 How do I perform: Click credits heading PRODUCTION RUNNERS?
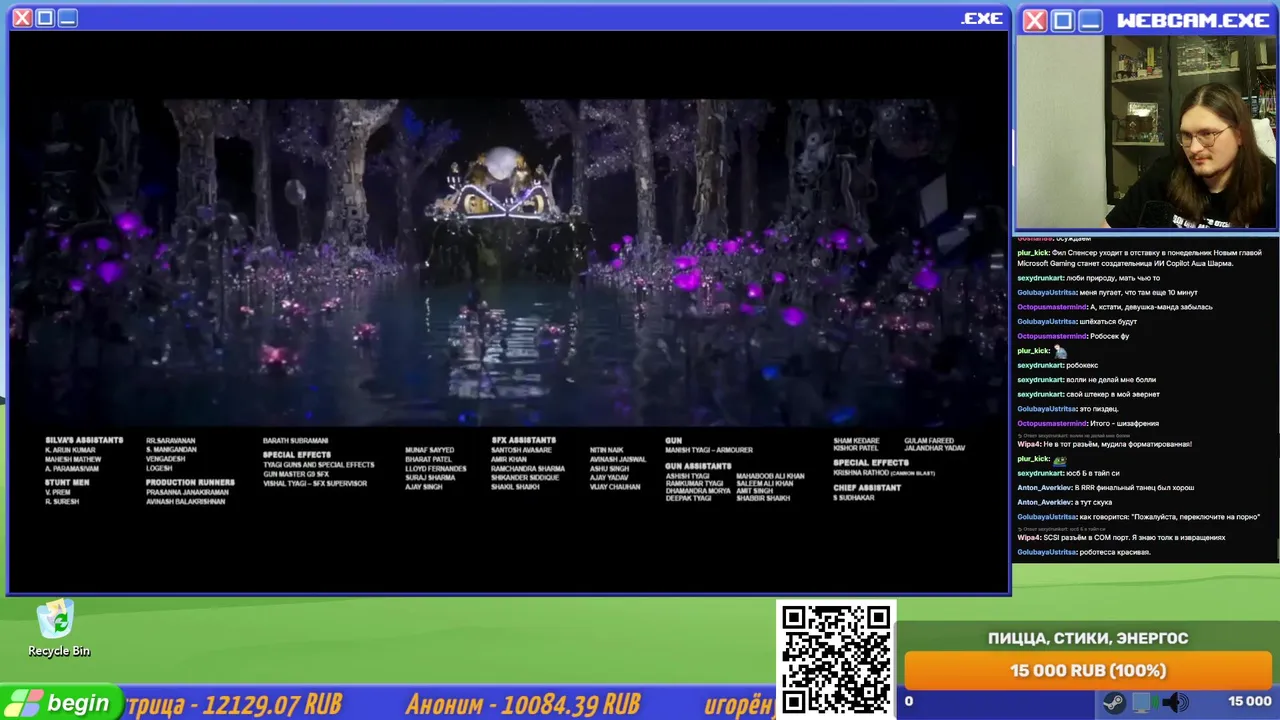[x=190, y=482]
